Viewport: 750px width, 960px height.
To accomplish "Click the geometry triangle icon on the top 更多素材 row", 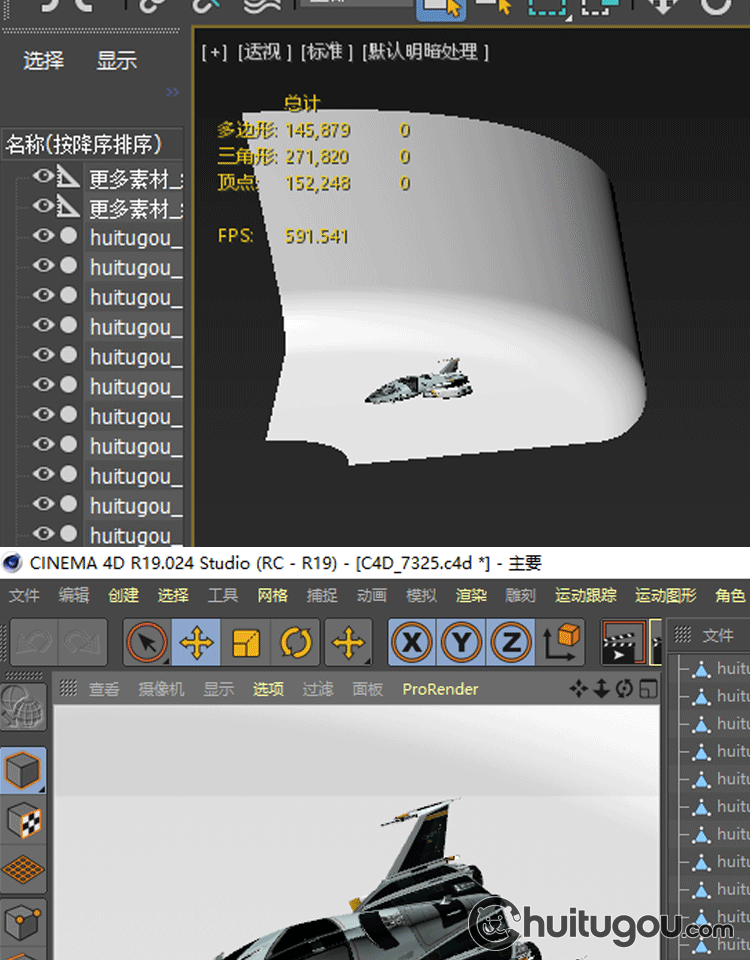I will pyautogui.click(x=69, y=178).
